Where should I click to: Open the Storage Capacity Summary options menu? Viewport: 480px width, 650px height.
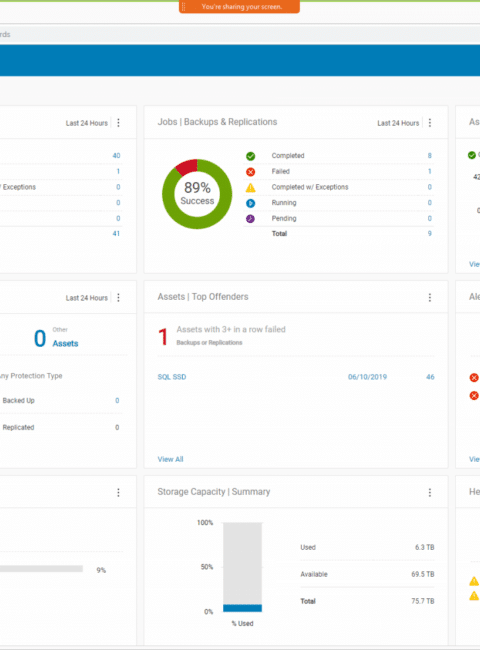click(430, 492)
